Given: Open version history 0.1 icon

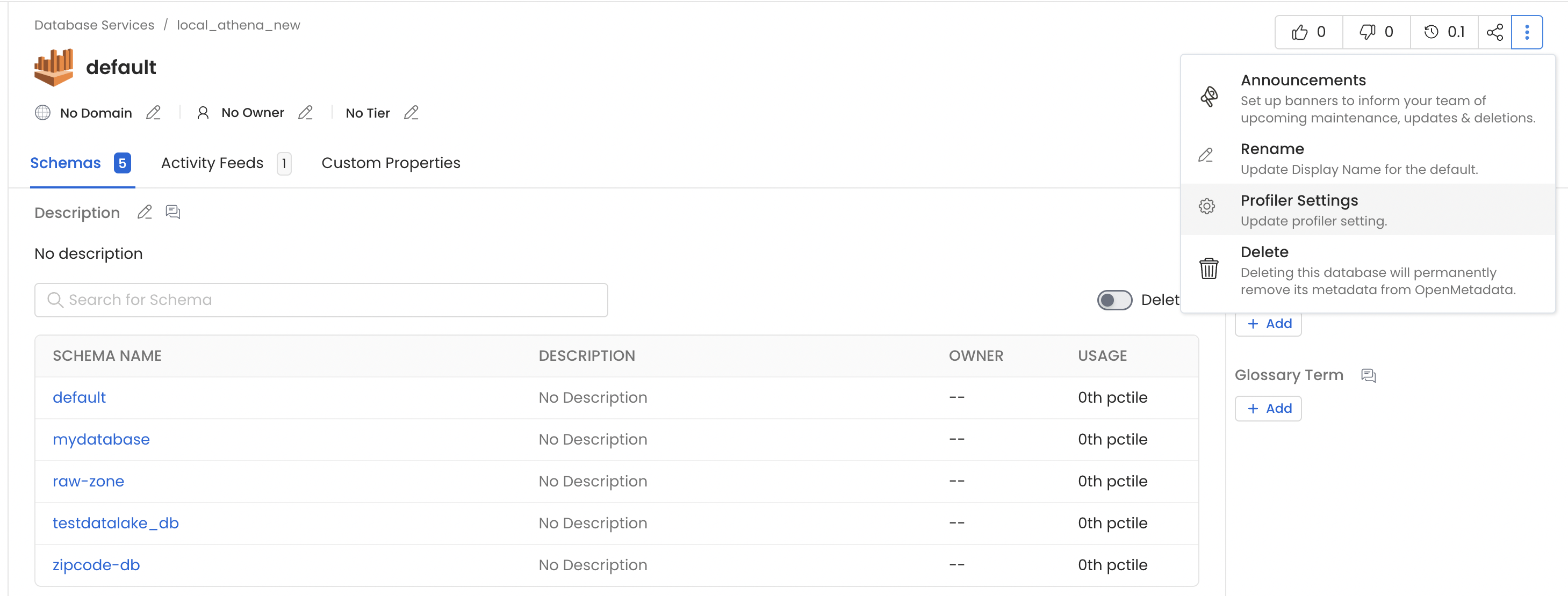Looking at the screenshot, I should coord(1432,32).
